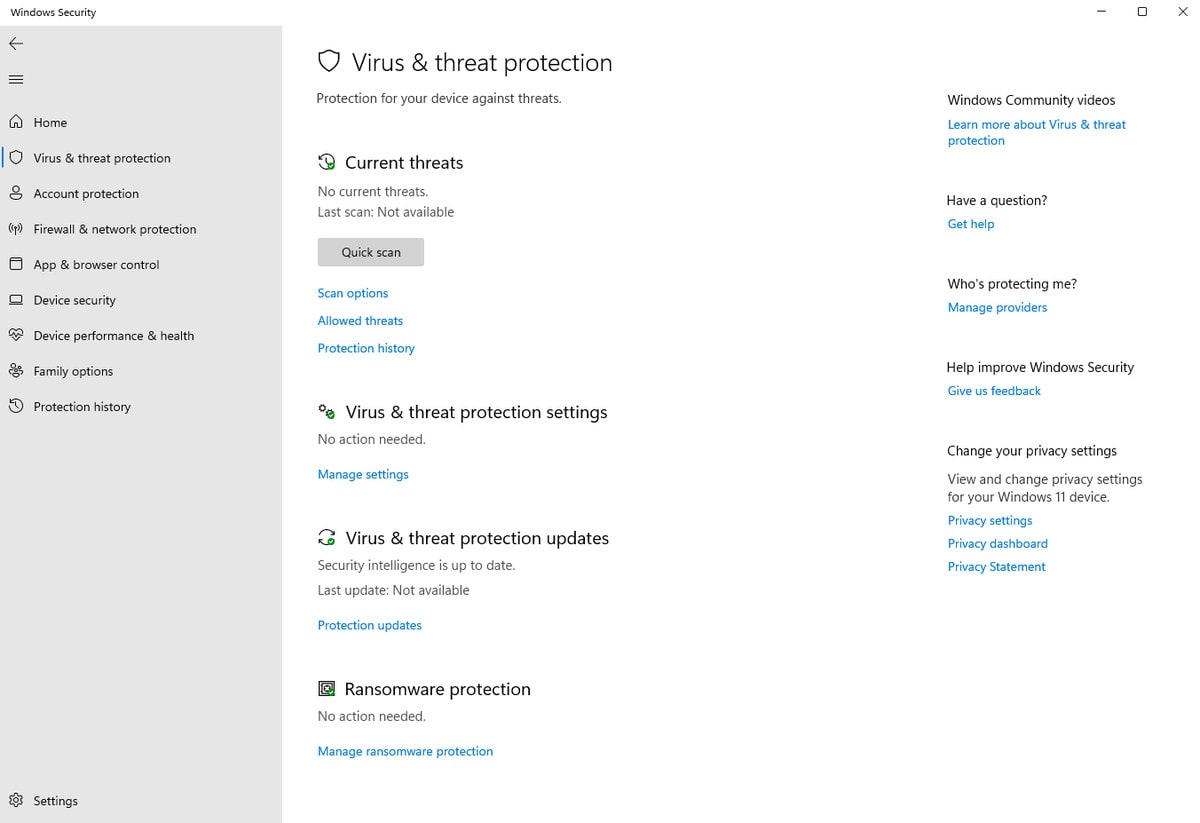Open Scan options link
1200x823 pixels.
[353, 293]
